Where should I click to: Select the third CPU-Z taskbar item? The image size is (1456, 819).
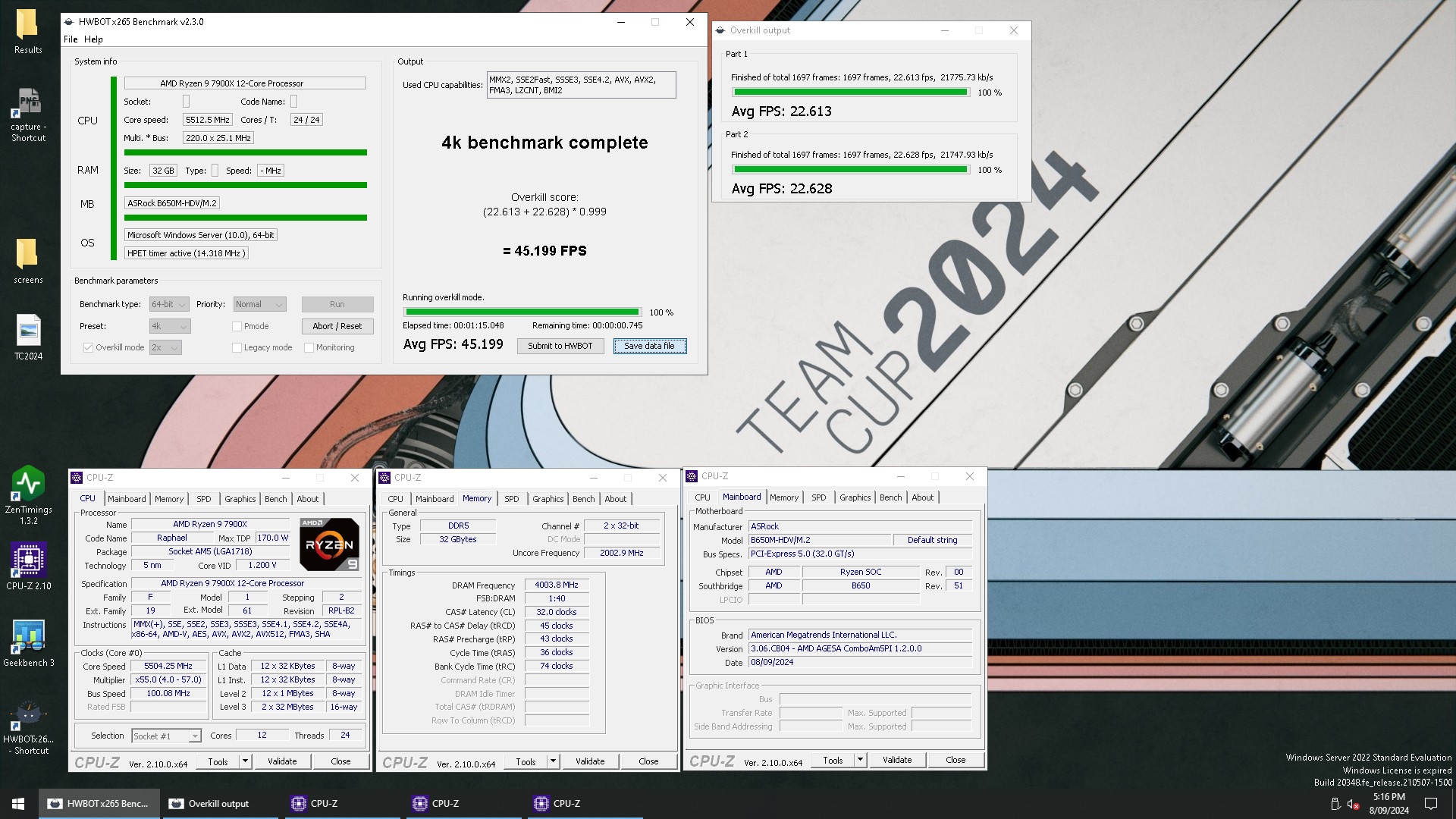click(585, 803)
